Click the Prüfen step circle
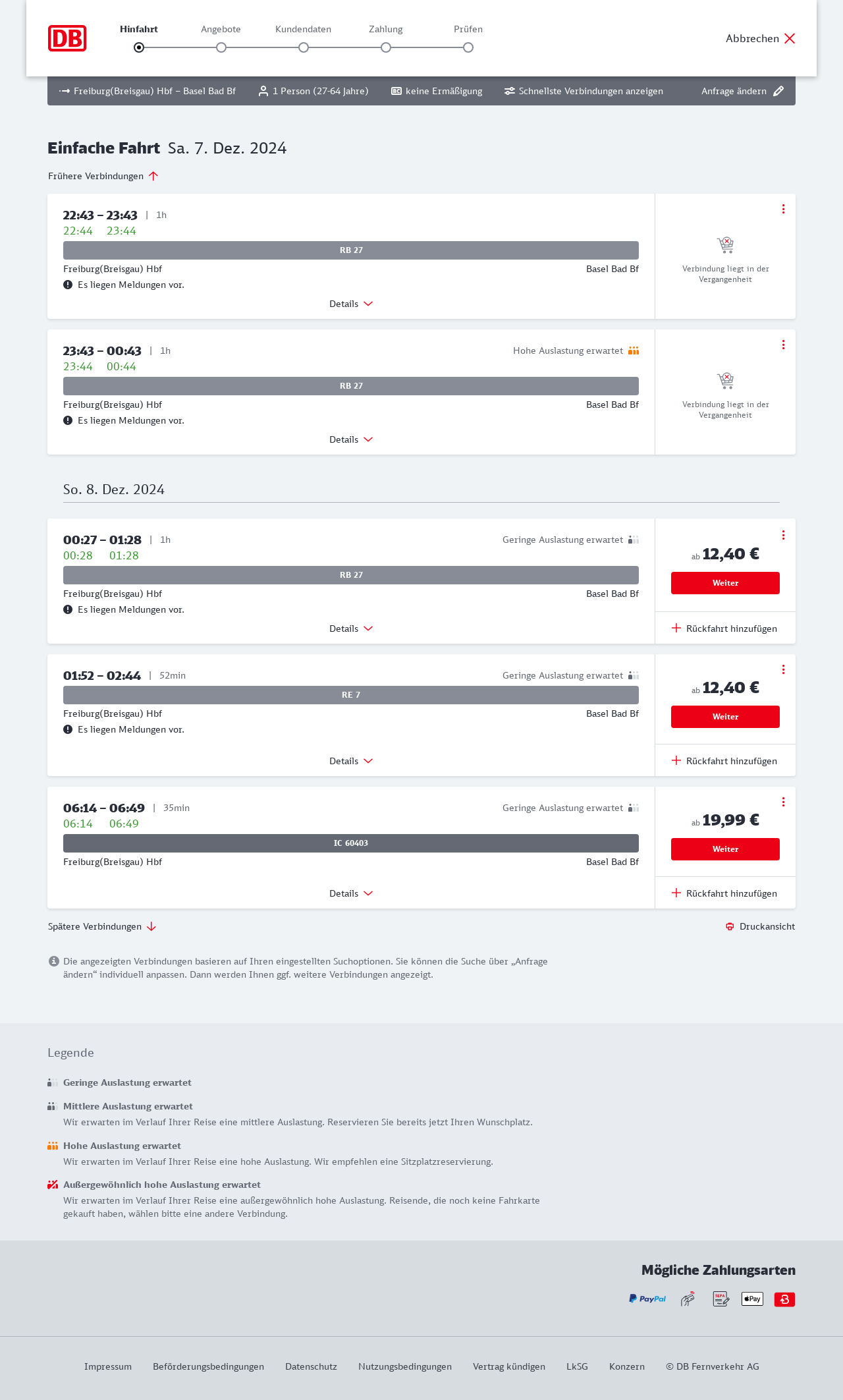The width and height of the screenshot is (843, 1400). (x=468, y=47)
